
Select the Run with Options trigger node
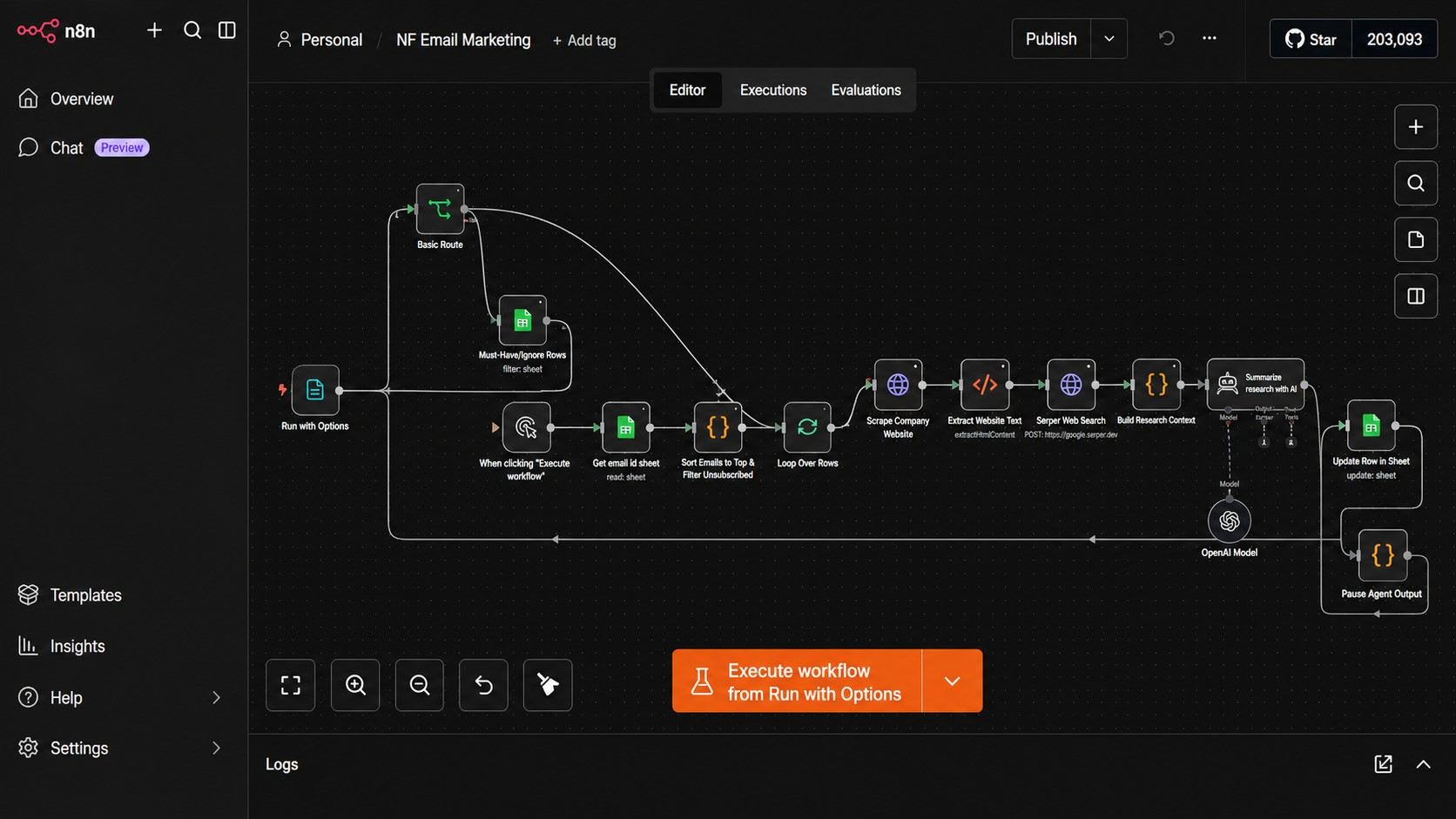tap(315, 391)
